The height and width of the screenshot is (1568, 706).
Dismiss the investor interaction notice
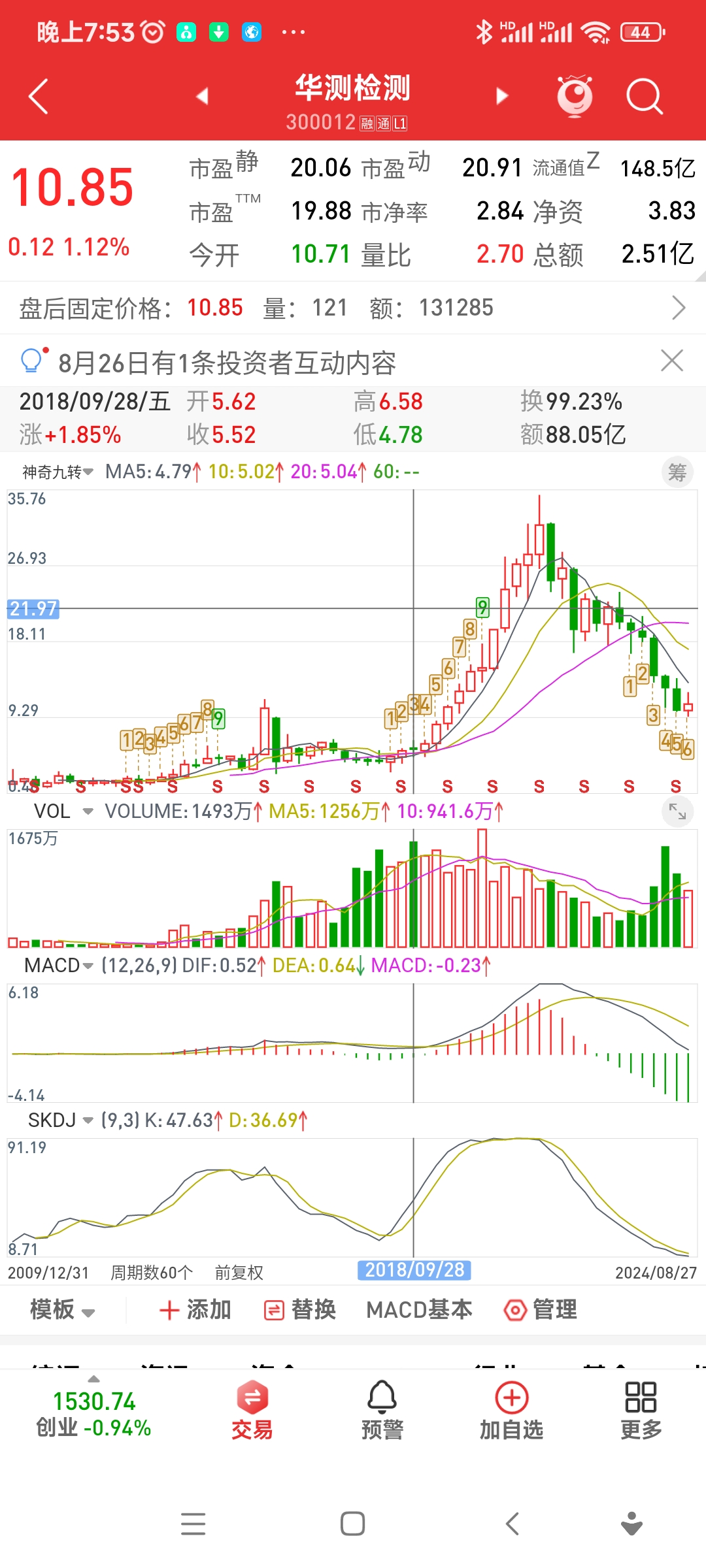coord(672,361)
